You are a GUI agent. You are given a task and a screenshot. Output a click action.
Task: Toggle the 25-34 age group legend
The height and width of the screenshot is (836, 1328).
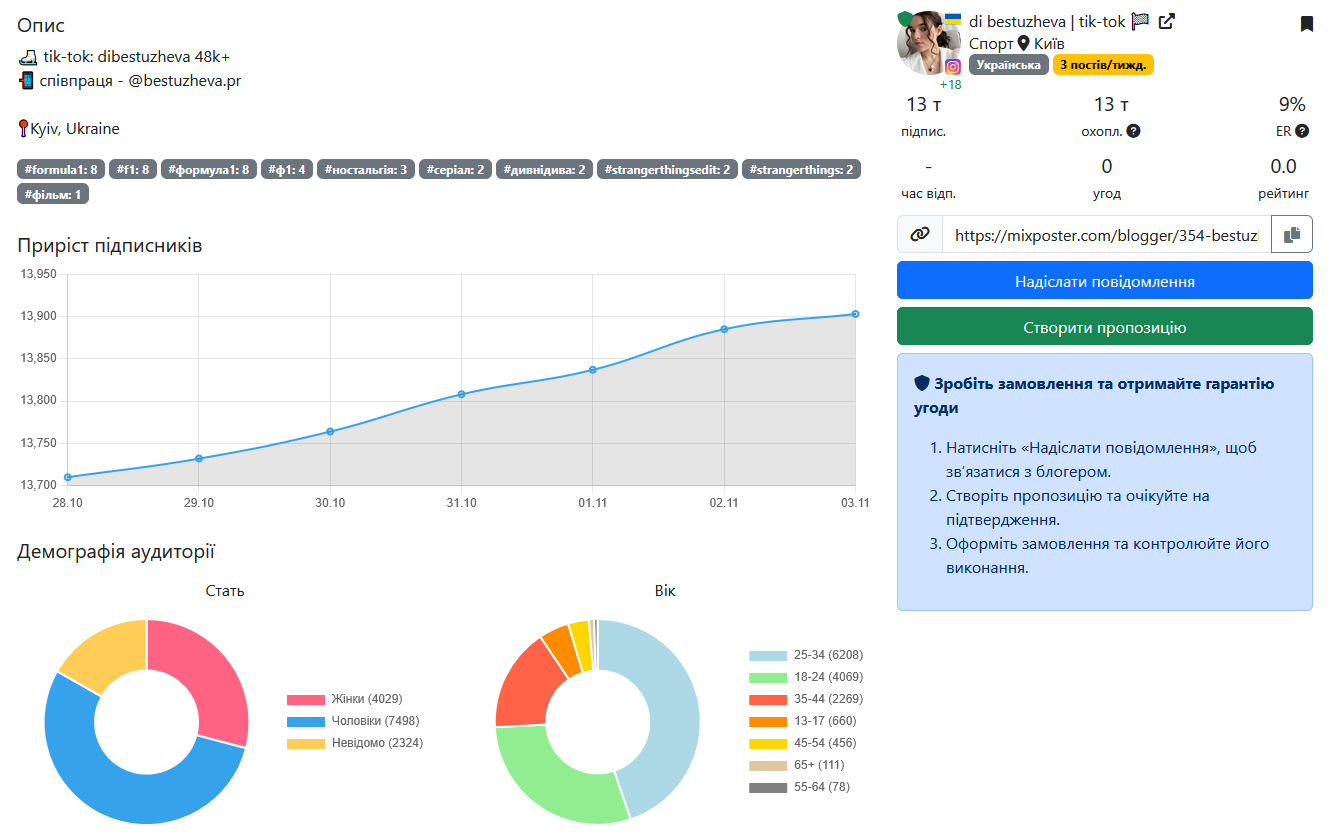805,655
